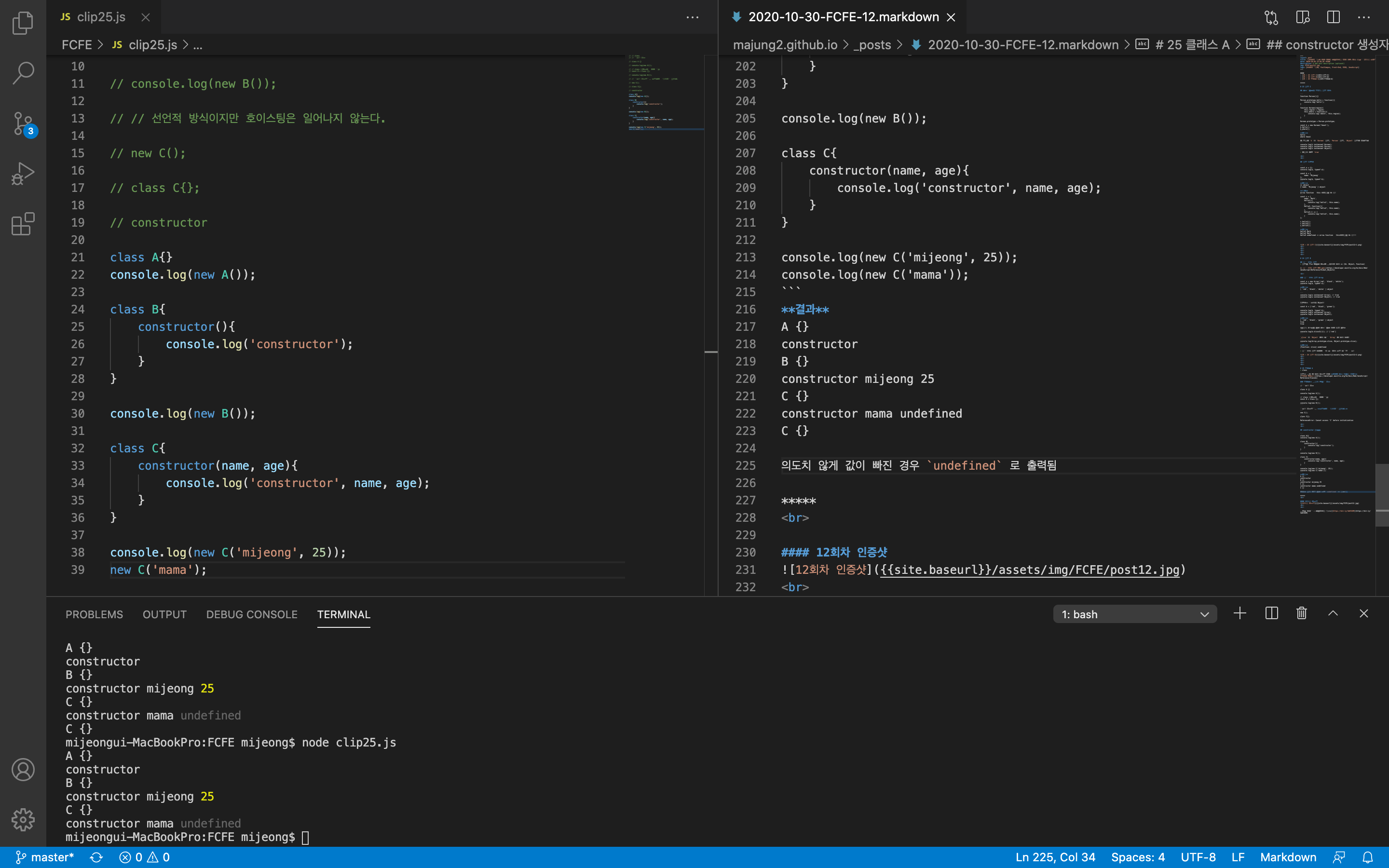The width and height of the screenshot is (1389, 868).
Task: Change indentation via Spaces: 4
Action: 1138,857
